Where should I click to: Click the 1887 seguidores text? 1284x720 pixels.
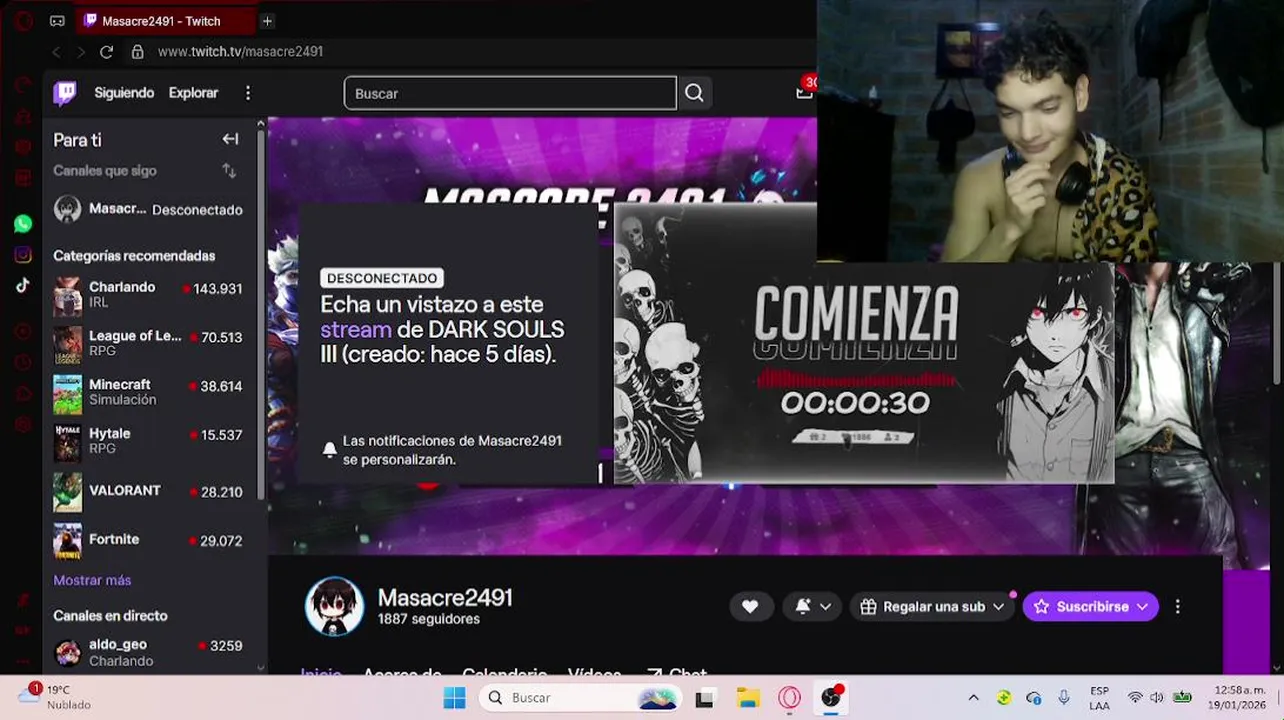(429, 619)
